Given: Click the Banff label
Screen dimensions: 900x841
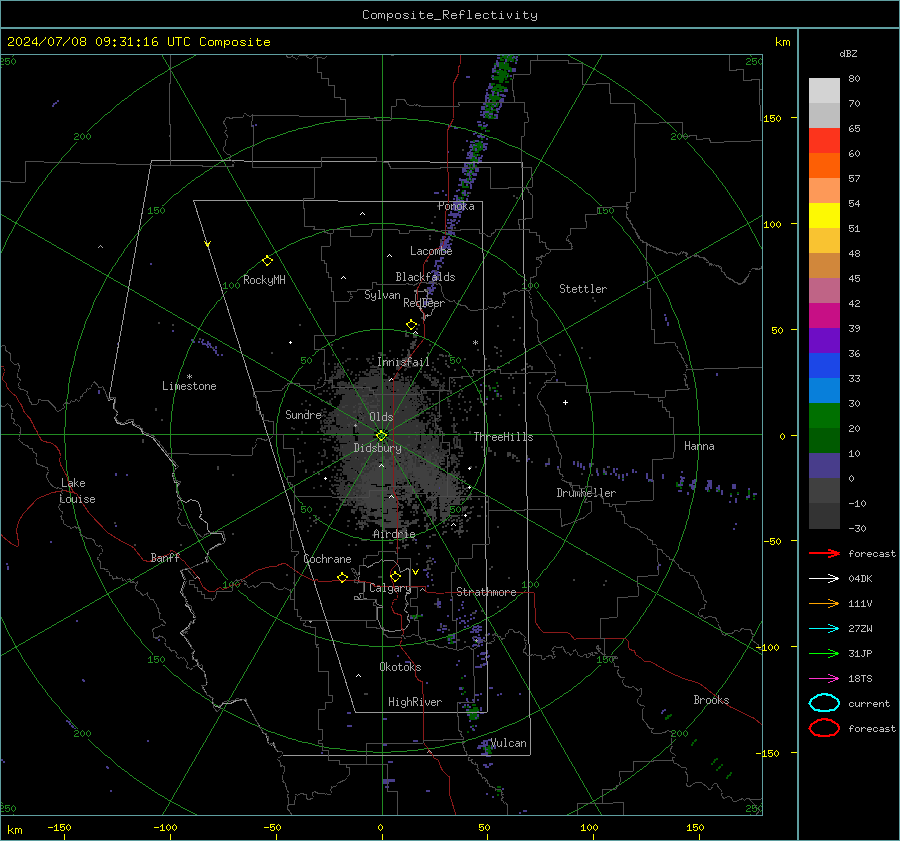Looking at the screenshot, I should (165, 558).
